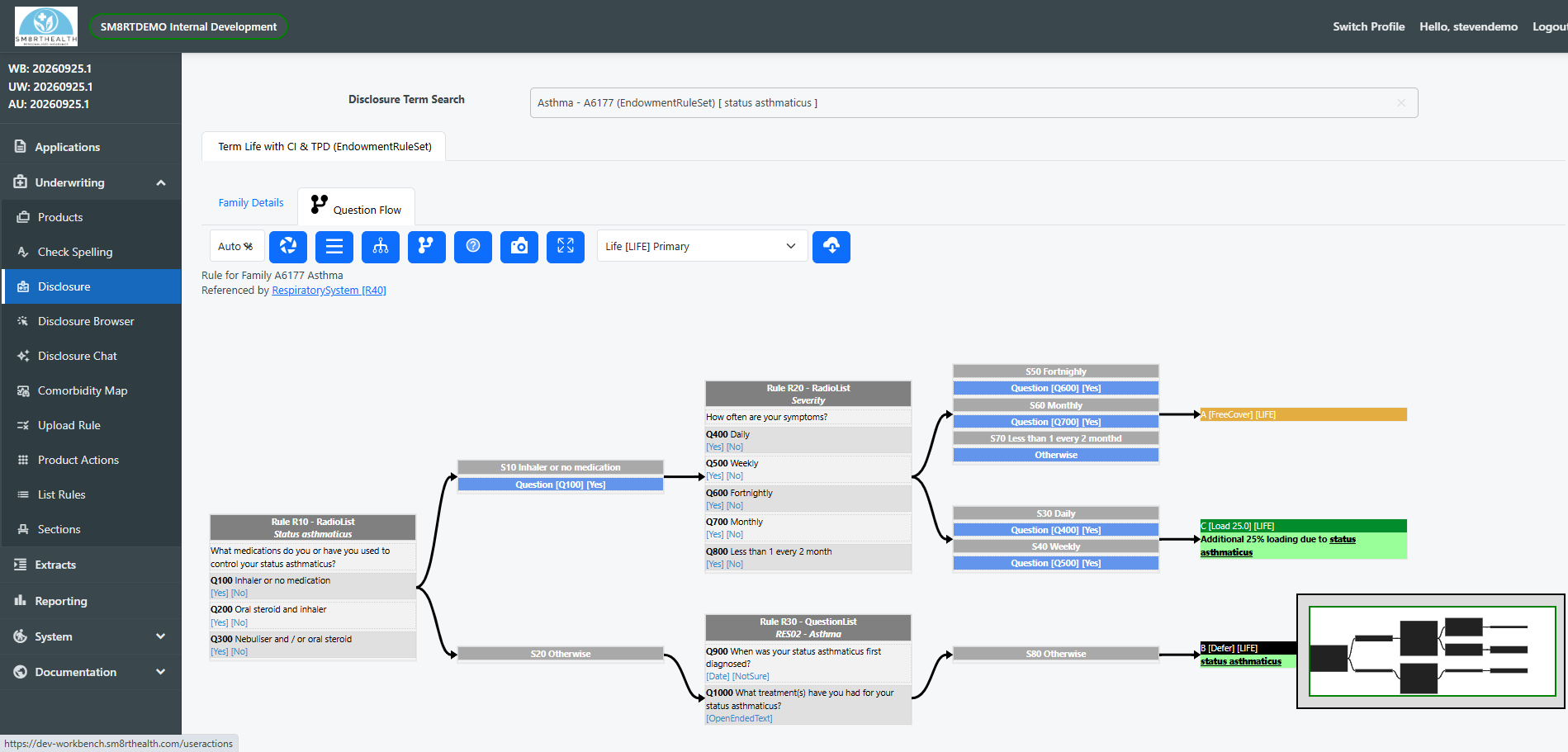Open Comorbidity Map in the sidebar
This screenshot has height=752, width=1568.
coord(91,390)
